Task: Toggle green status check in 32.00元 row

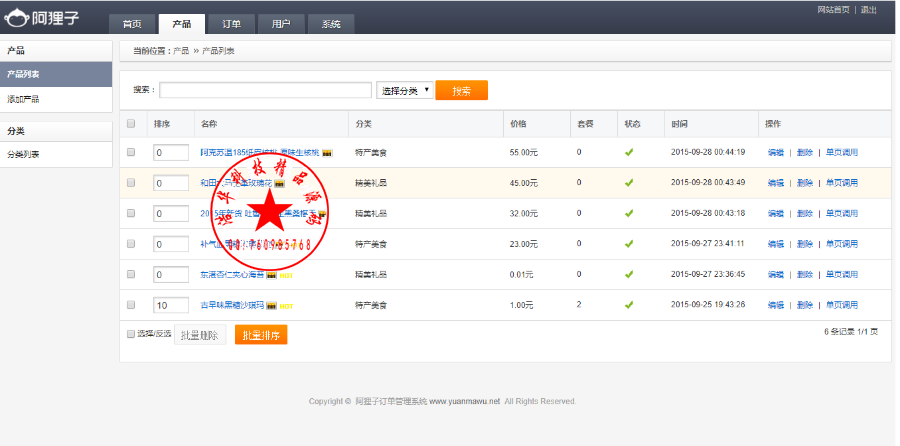Action: point(629,213)
